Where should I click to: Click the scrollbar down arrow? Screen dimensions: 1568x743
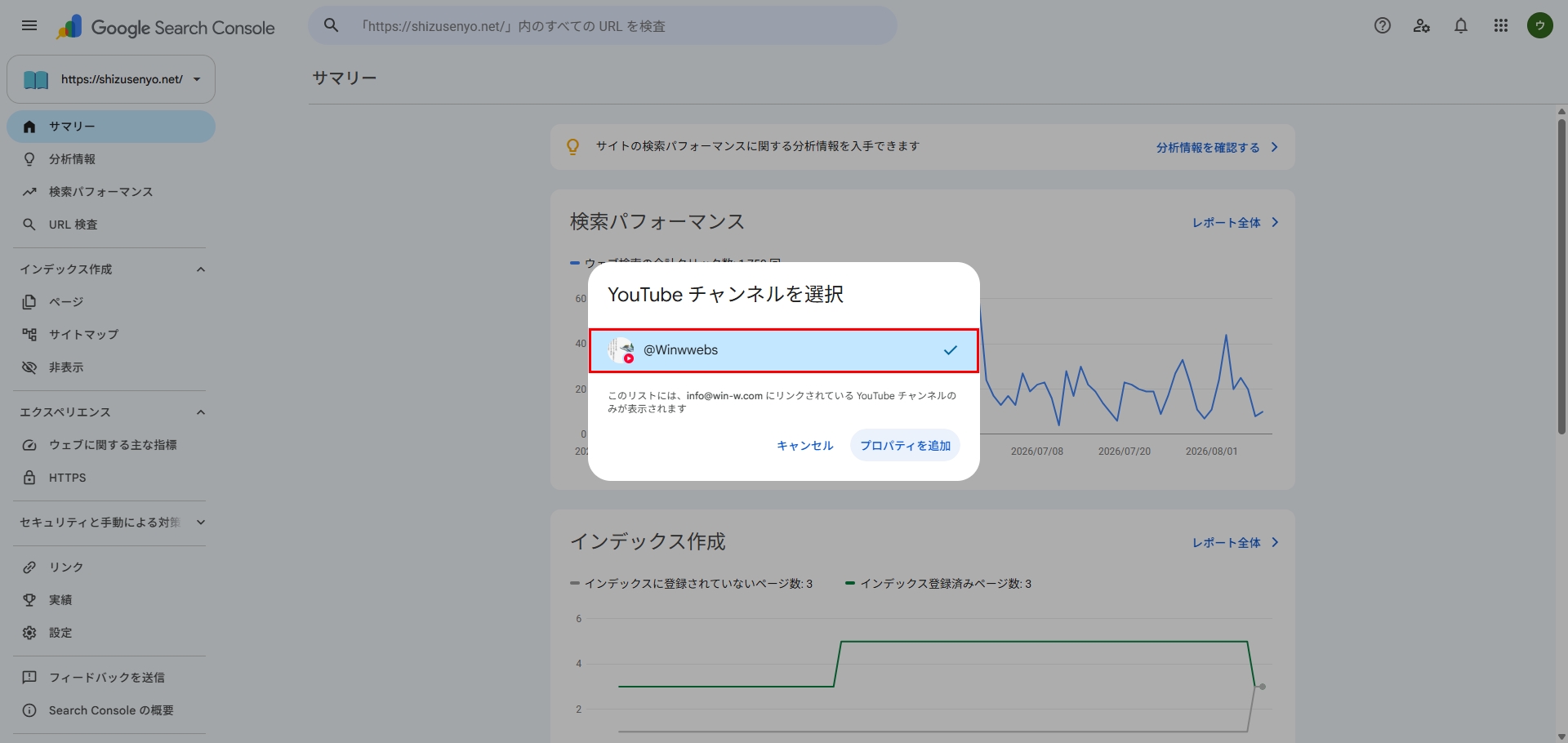[1561, 737]
